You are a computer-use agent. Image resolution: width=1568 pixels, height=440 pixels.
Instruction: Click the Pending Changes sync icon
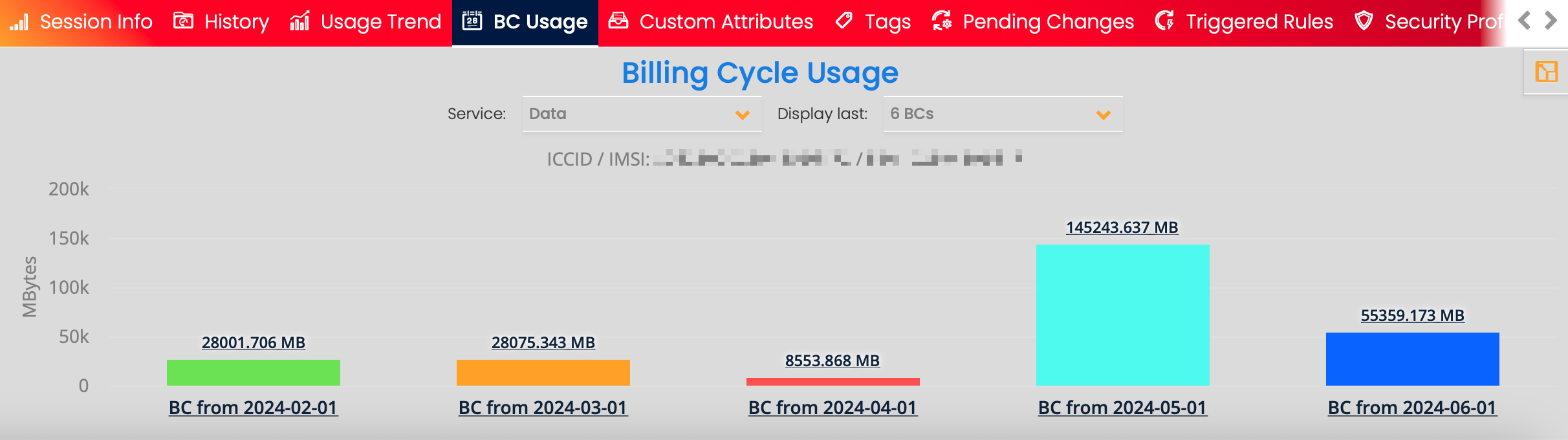coord(942,21)
